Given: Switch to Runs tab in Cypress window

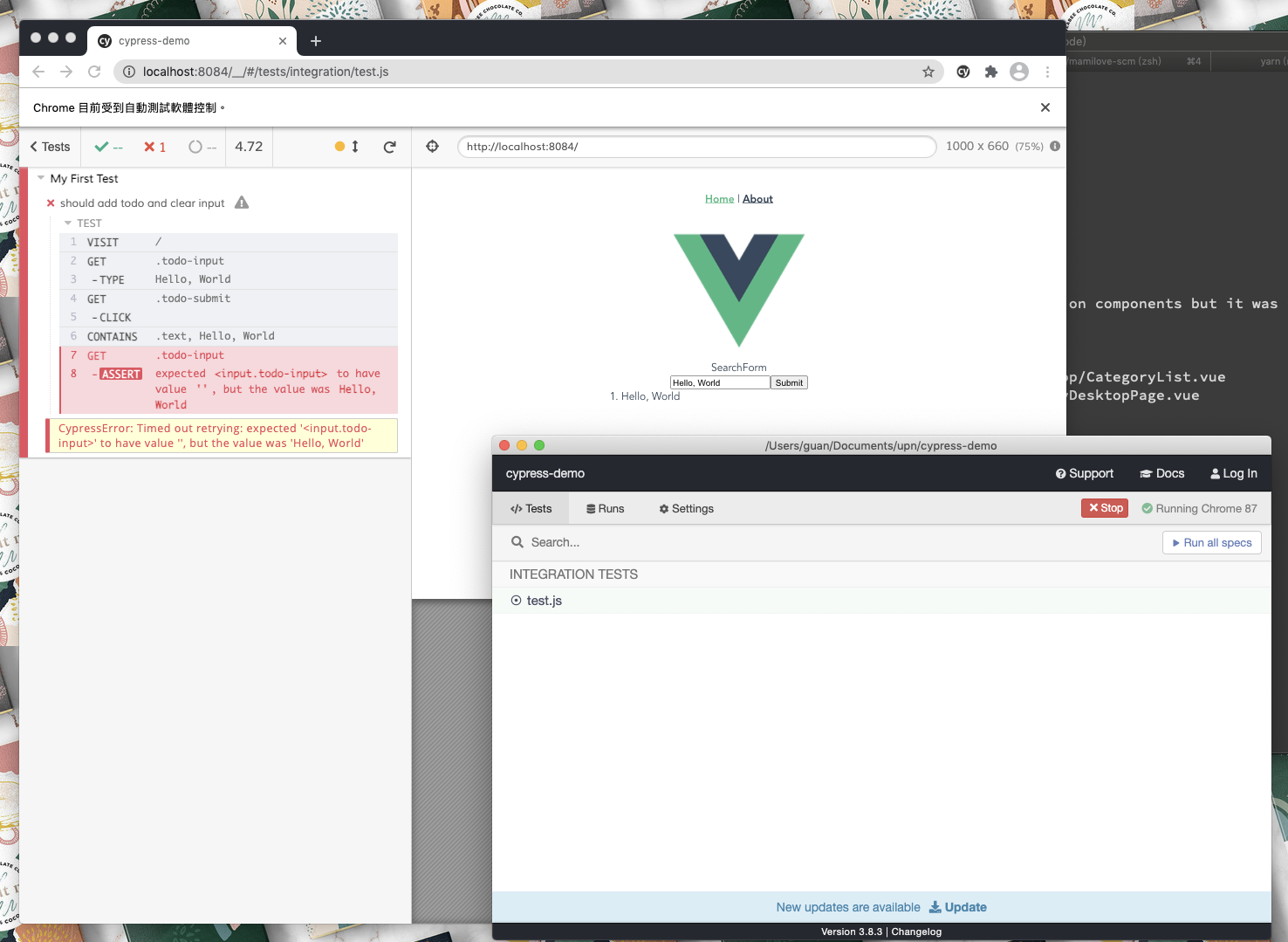Looking at the screenshot, I should pyautogui.click(x=606, y=508).
